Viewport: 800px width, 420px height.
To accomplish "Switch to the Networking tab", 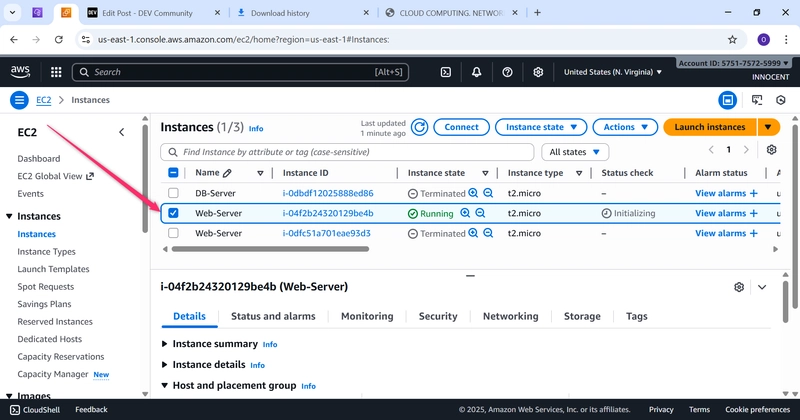I will (x=510, y=316).
